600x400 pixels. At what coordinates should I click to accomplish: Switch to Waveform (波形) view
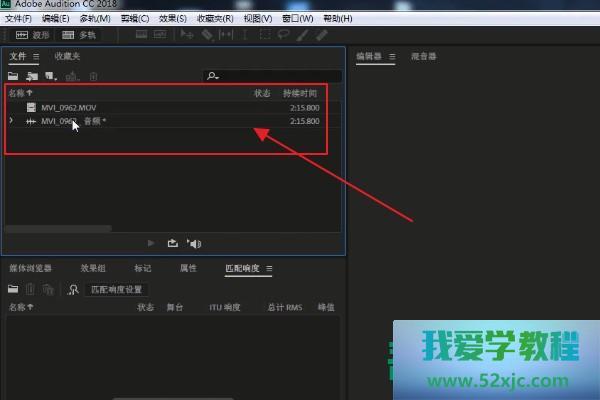(32, 35)
